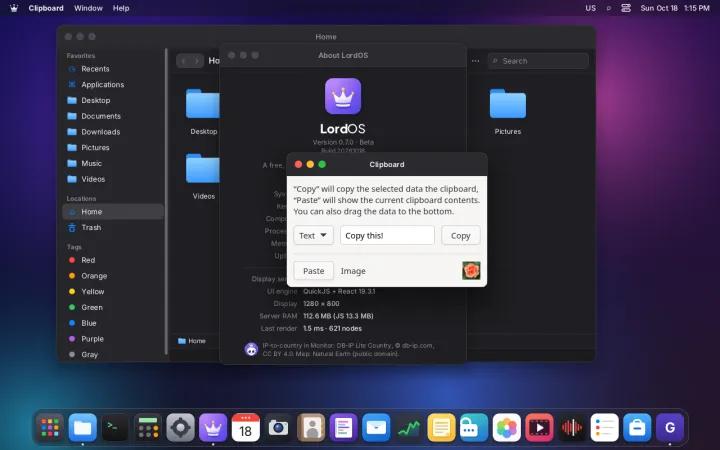
Task: Go back using the Home window back arrow
Action: pyautogui.click(x=183, y=61)
